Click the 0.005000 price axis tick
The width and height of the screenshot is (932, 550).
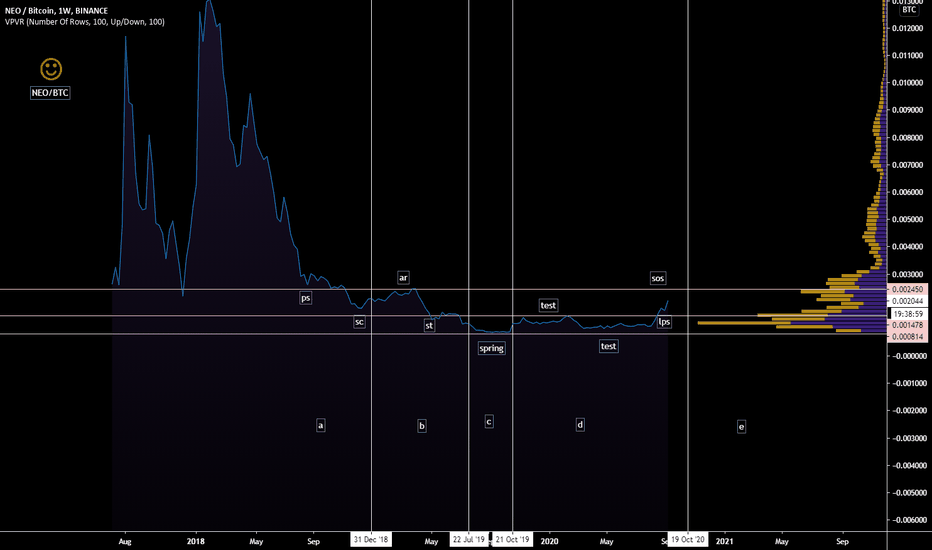(x=908, y=219)
